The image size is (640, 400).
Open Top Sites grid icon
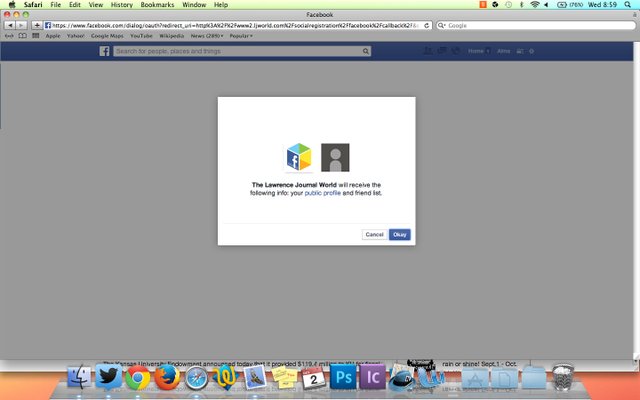(36, 36)
